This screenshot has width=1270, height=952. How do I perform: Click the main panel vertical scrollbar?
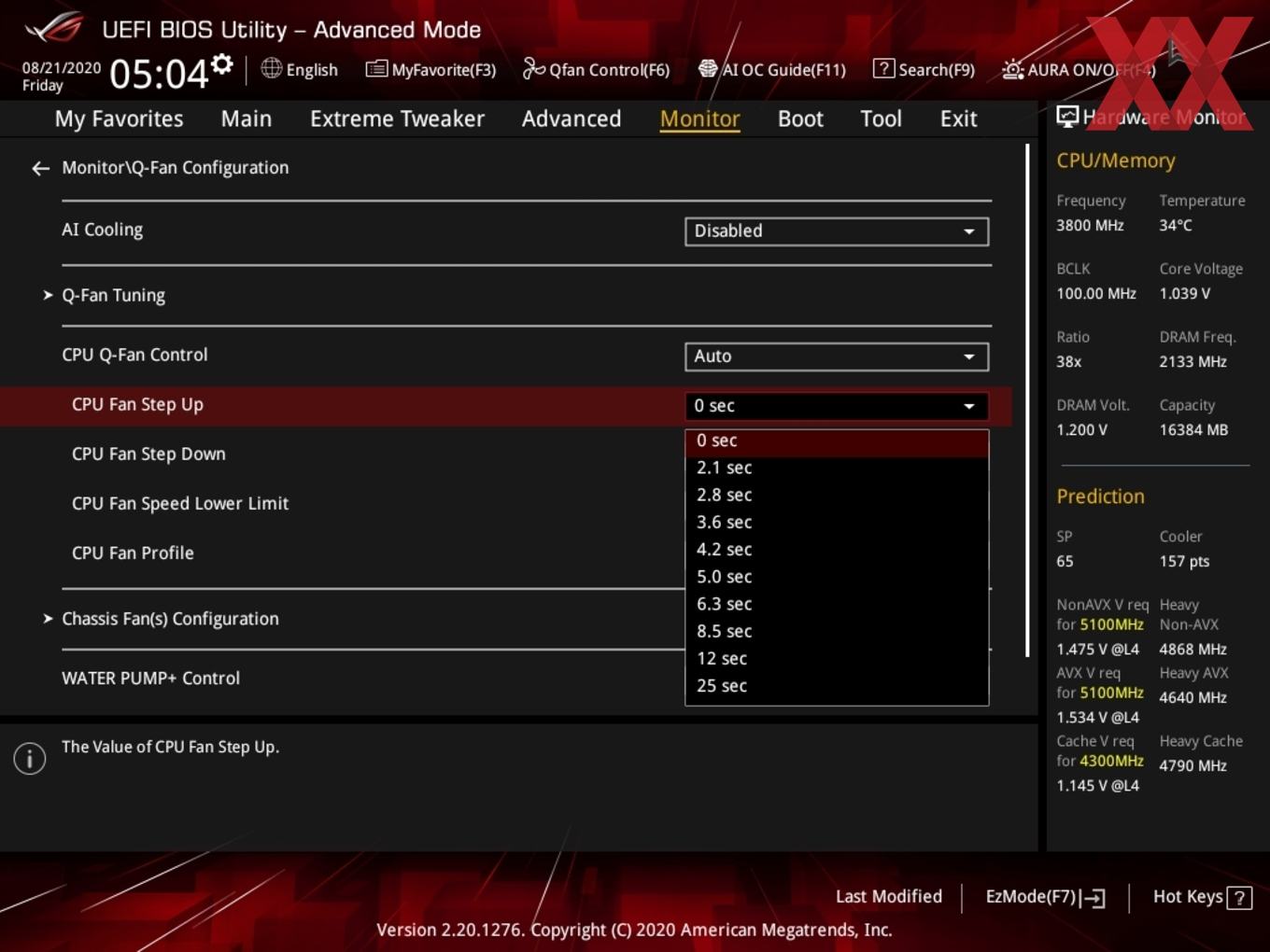pos(1027,401)
